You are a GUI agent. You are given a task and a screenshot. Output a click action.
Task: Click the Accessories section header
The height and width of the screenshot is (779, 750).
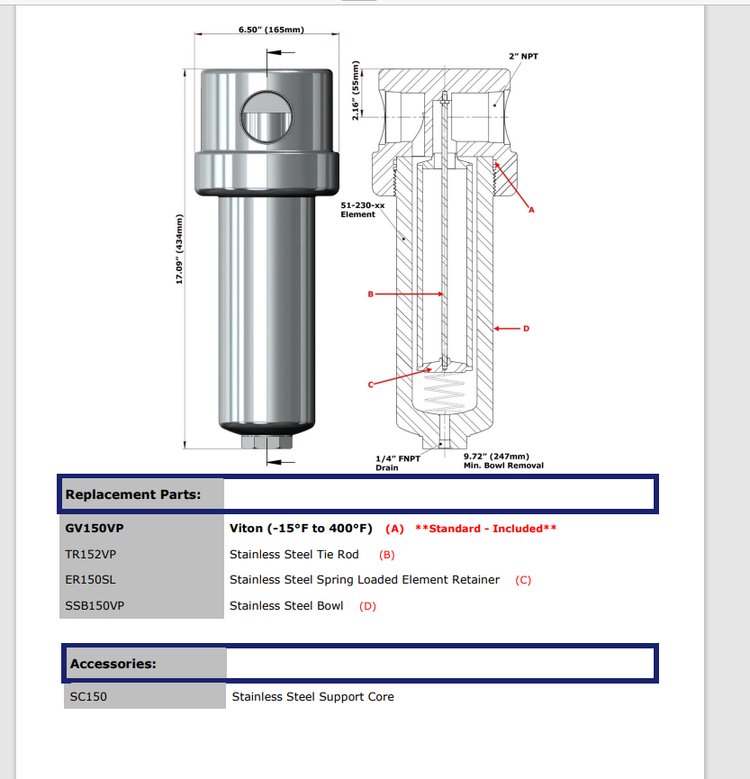point(114,664)
